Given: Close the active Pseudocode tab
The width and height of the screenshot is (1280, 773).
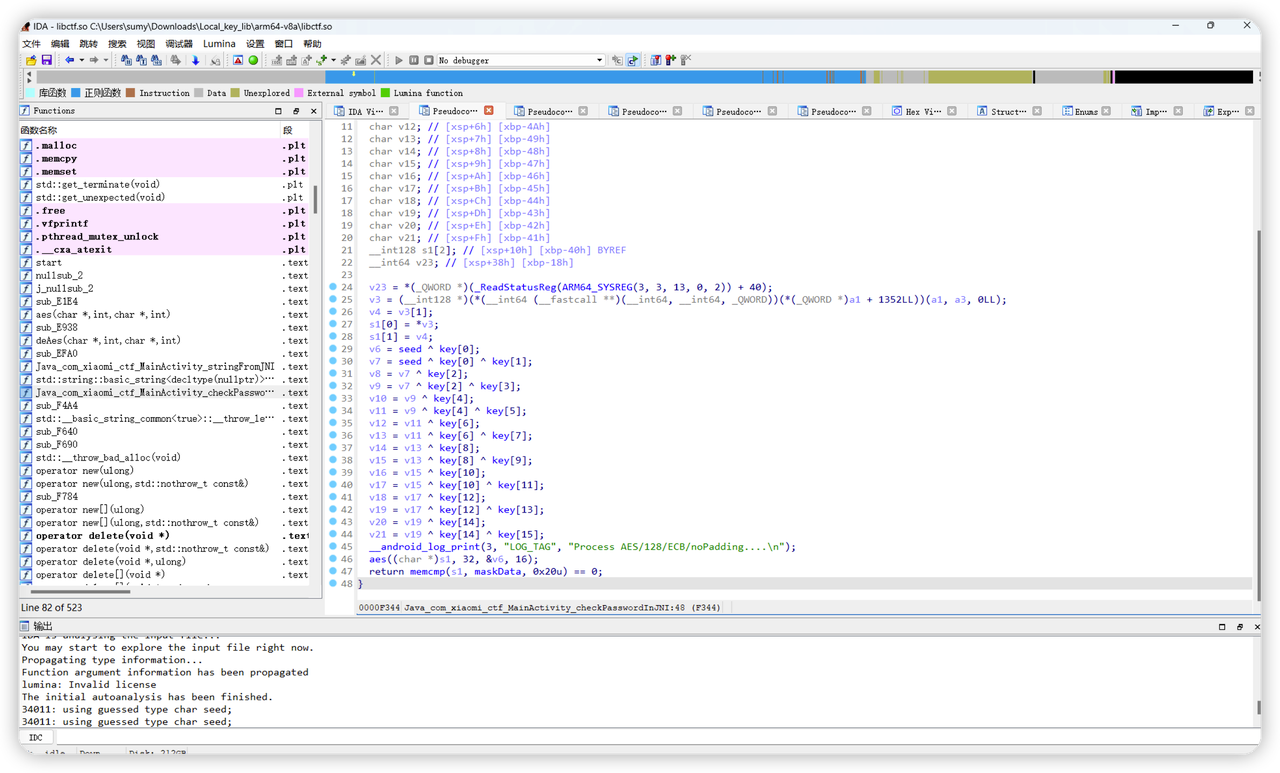Looking at the screenshot, I should [488, 111].
